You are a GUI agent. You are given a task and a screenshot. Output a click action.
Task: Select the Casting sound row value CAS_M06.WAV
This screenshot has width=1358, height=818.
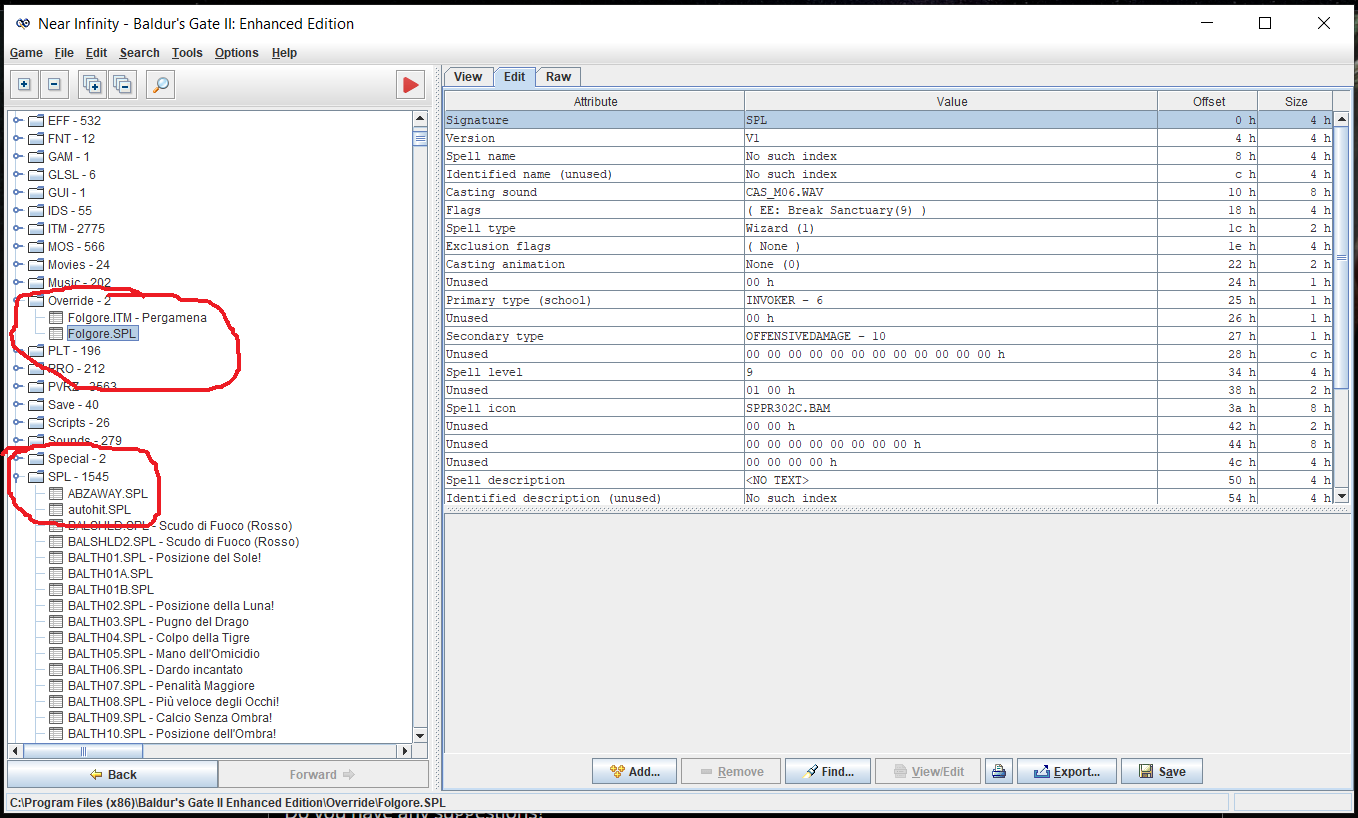click(x=950, y=192)
